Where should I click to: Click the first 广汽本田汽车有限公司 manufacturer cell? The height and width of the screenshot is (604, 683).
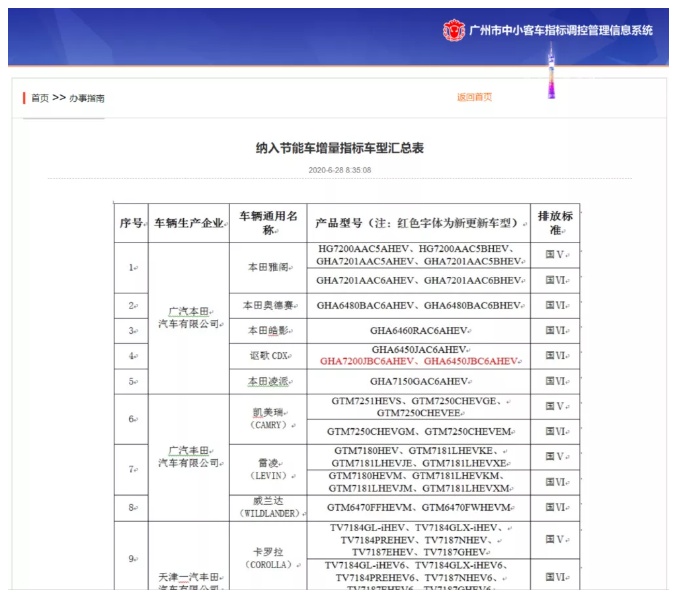188,317
